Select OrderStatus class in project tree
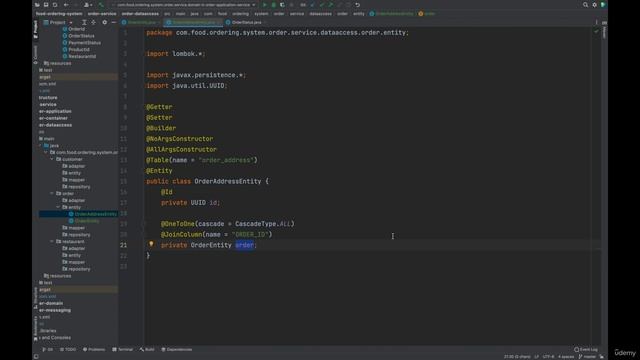The width and height of the screenshot is (640, 360). tap(81, 36)
